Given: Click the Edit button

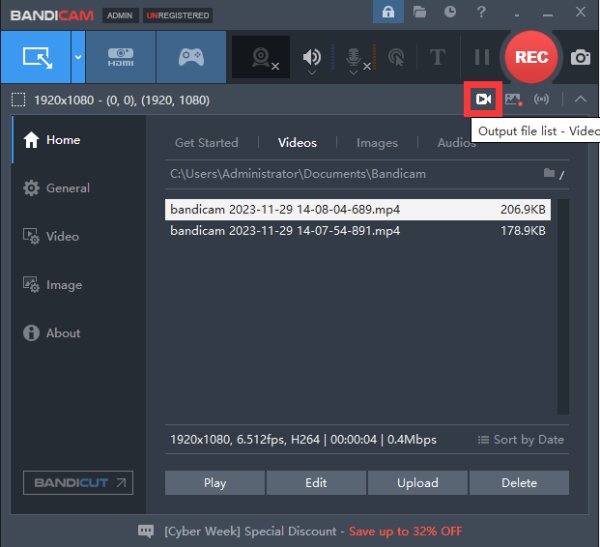Looking at the screenshot, I should 316,483.
